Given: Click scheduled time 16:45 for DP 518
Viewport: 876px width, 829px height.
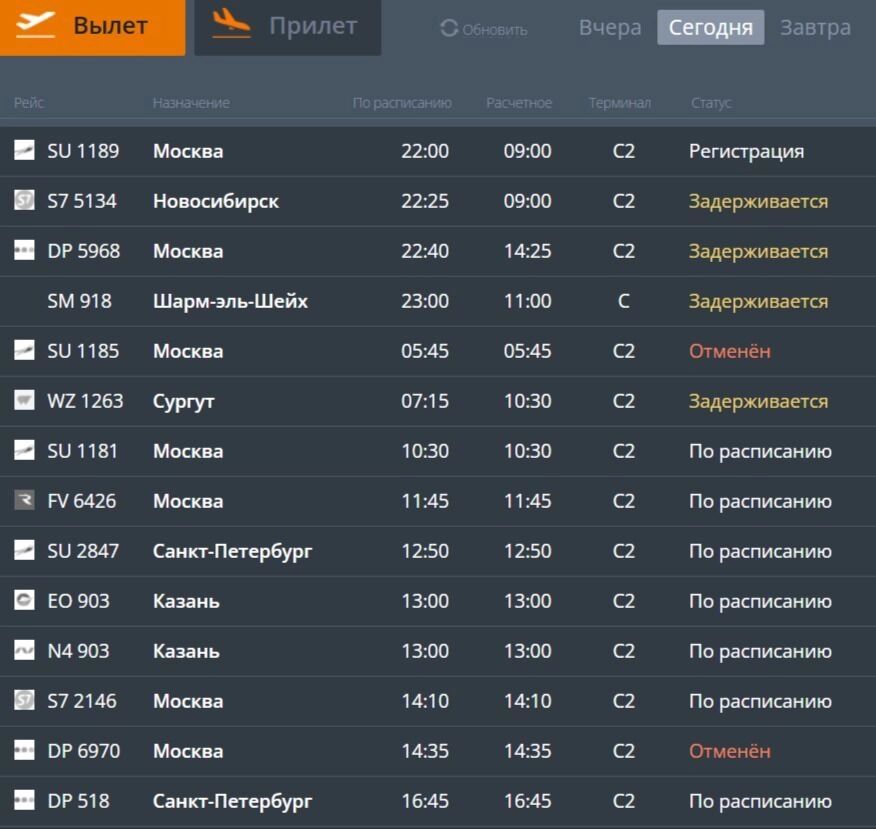Looking at the screenshot, I should 425,801.
